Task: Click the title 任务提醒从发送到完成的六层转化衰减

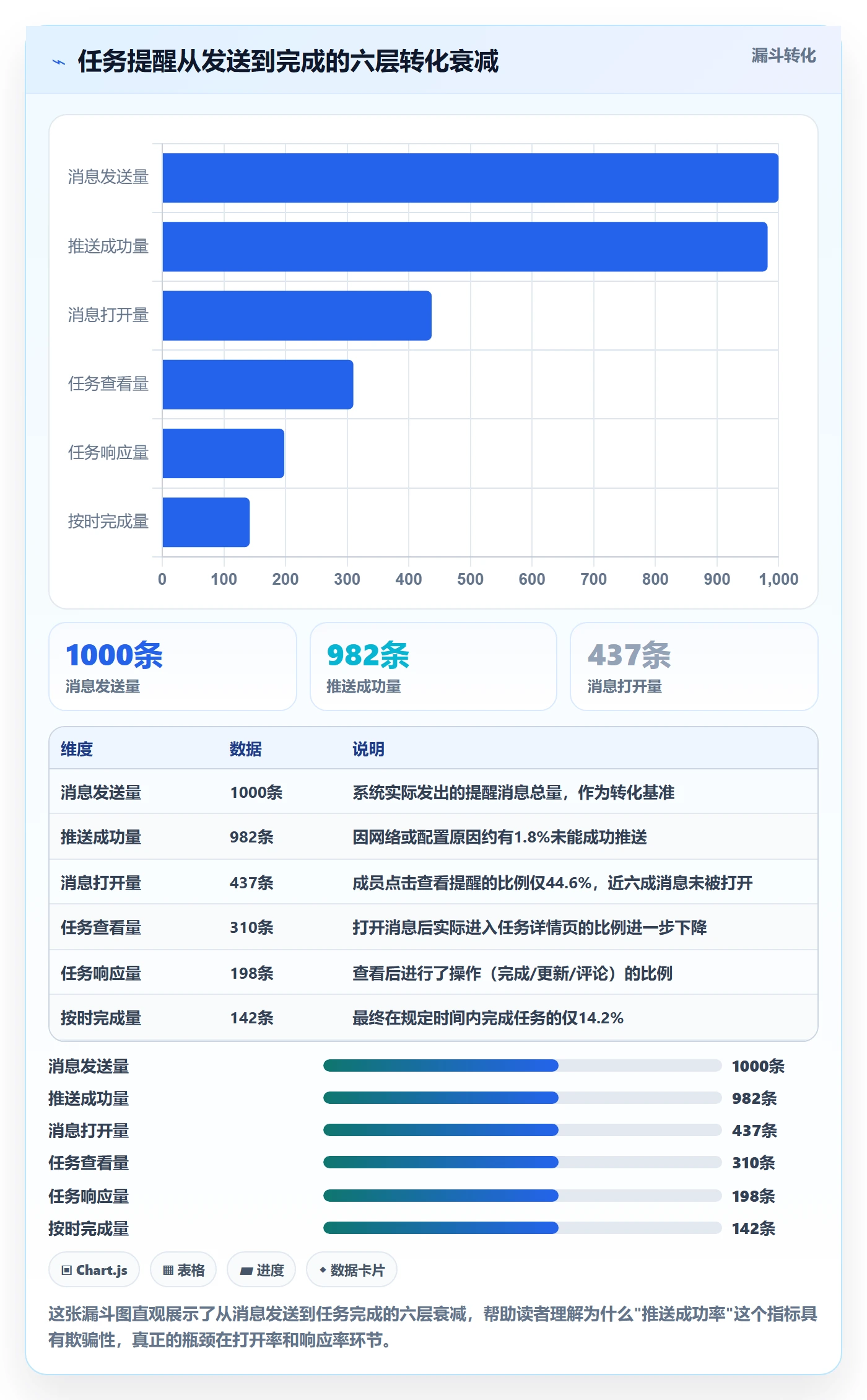Action: coord(288,61)
